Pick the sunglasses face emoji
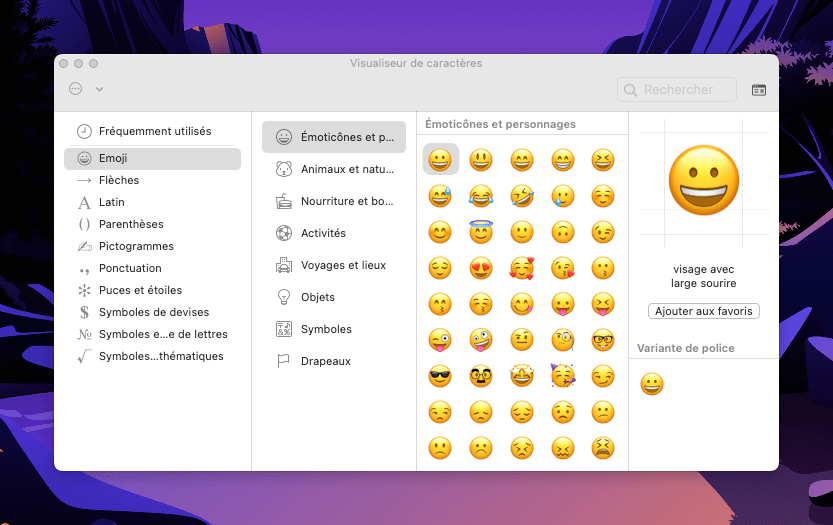 click(x=440, y=376)
